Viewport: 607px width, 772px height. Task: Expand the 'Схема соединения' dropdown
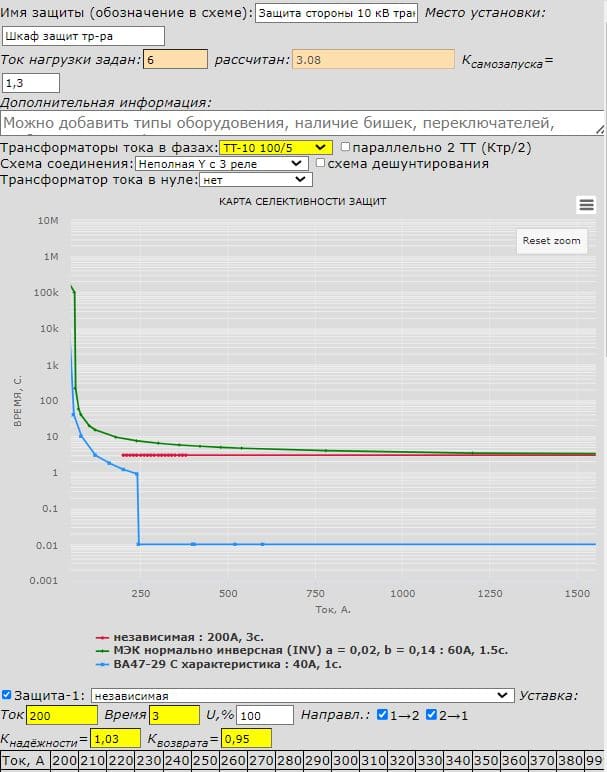click(x=220, y=163)
